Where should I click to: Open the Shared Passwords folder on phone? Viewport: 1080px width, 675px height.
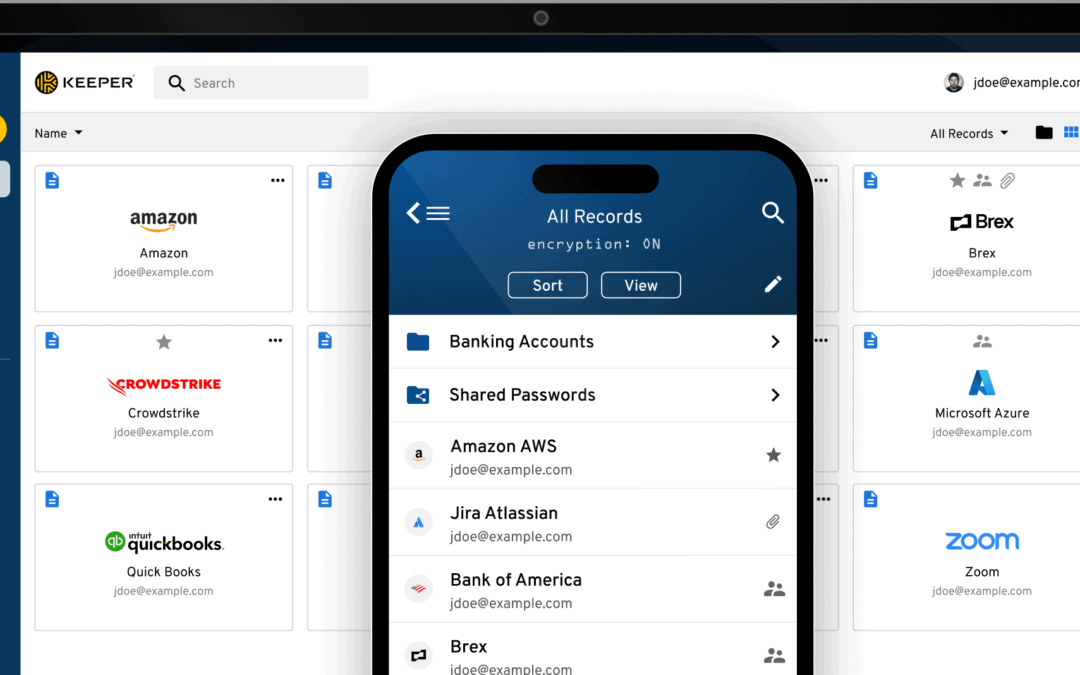592,395
